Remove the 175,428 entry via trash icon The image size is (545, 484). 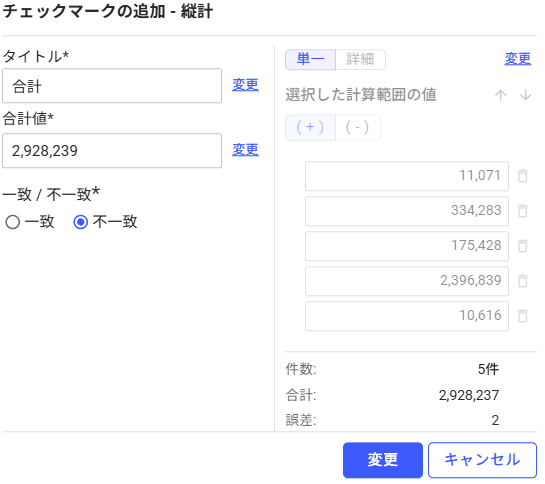522,246
